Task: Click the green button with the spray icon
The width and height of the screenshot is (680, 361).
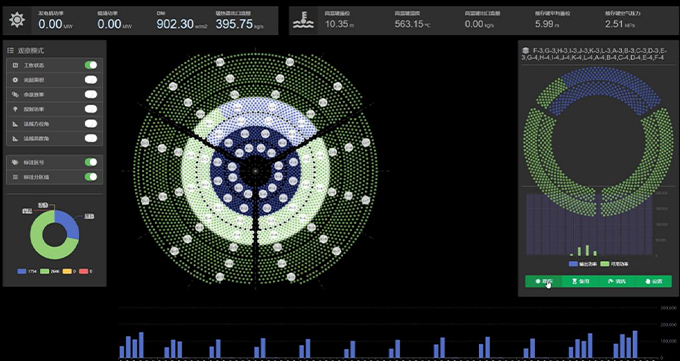Action: tap(617, 281)
